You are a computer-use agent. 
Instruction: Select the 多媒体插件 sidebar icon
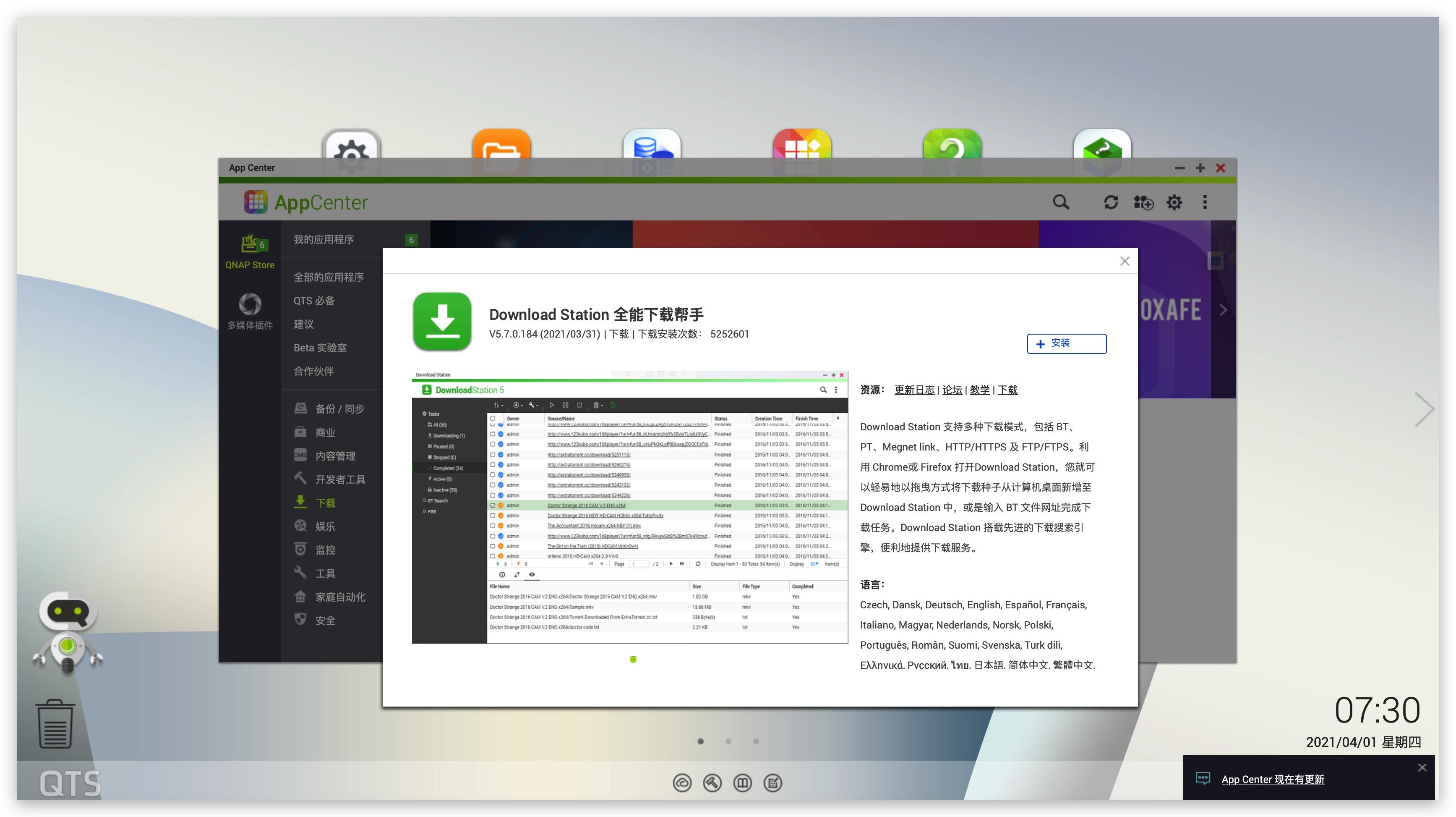coord(249,312)
